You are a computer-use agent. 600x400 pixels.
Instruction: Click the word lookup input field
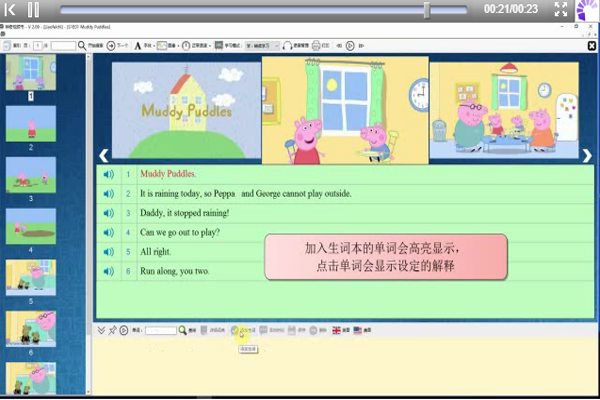coord(161,330)
